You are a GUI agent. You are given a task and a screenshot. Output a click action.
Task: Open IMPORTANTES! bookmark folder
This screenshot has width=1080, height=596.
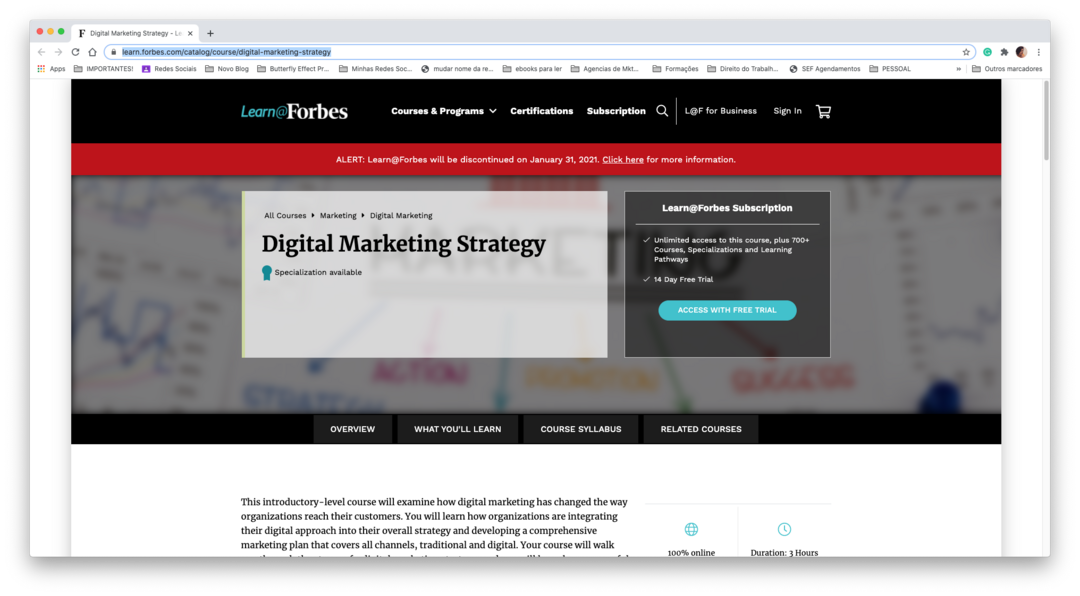[103, 69]
